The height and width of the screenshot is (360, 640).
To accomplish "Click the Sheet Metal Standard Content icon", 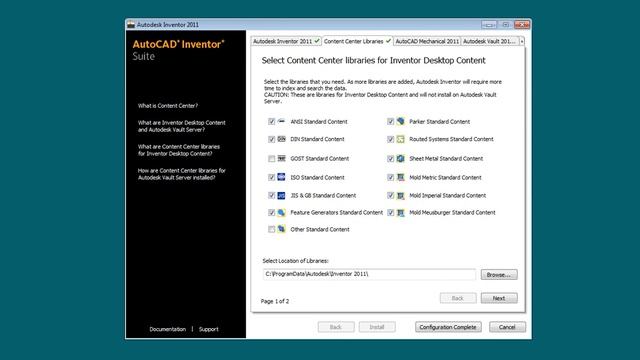I will [x=400, y=158].
